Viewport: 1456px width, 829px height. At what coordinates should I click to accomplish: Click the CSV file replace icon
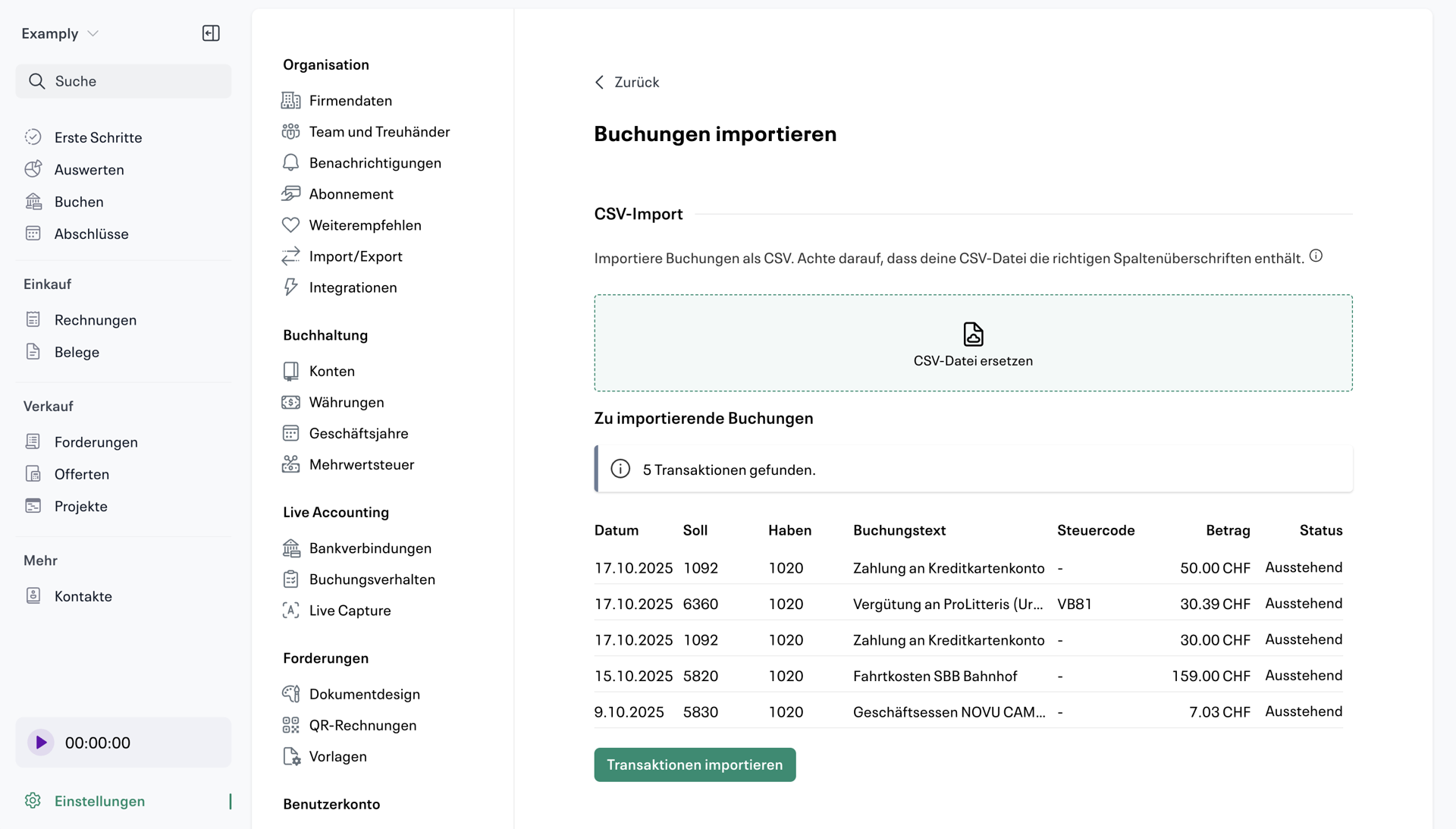pyautogui.click(x=973, y=334)
